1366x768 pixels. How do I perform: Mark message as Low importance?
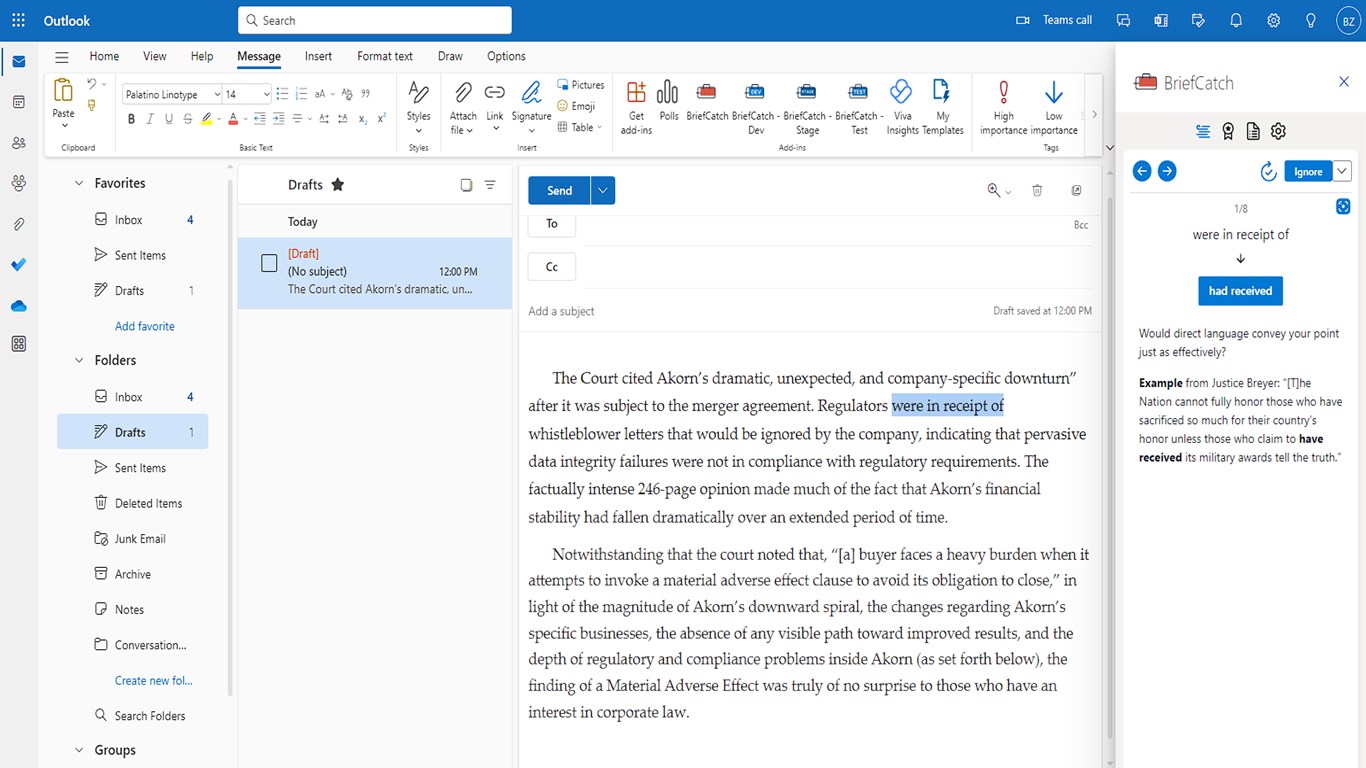click(x=1054, y=107)
